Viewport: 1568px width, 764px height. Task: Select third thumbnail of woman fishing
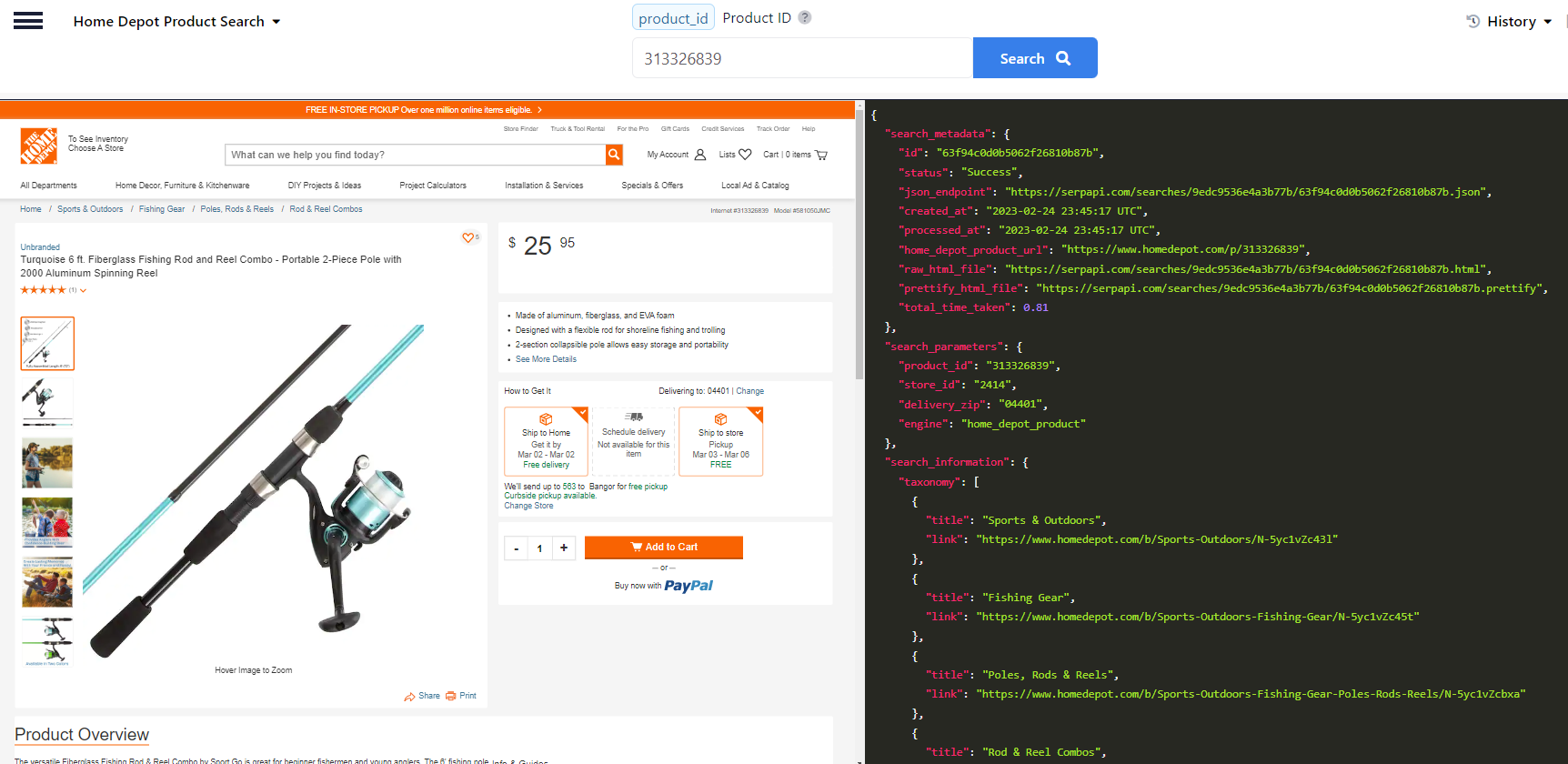point(47,463)
